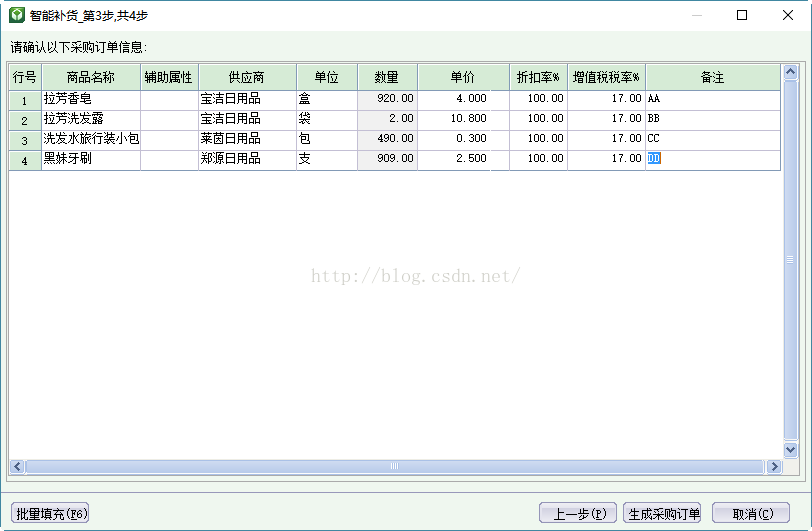
Task: Click the 拉芳香皂 product cell
Action: click(91, 100)
